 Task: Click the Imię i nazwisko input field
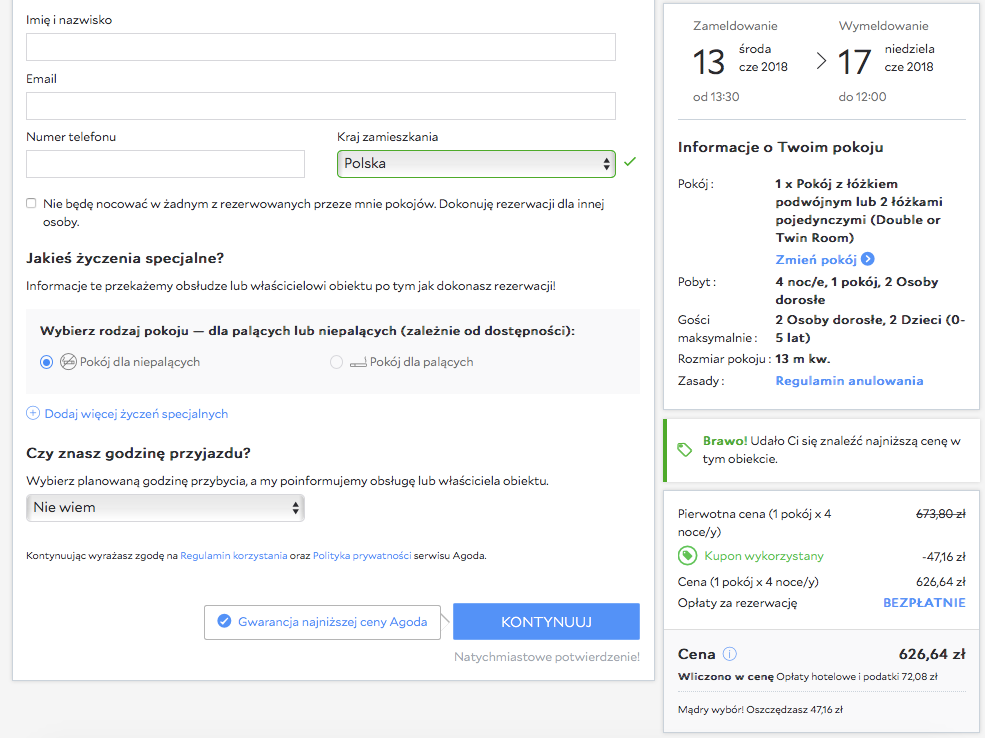tap(320, 47)
